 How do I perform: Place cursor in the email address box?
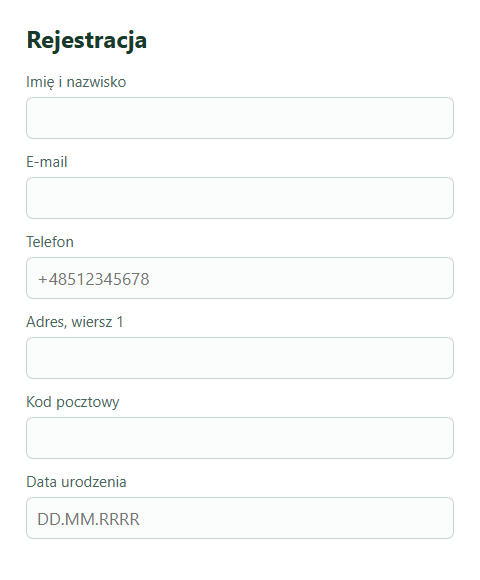(240, 198)
